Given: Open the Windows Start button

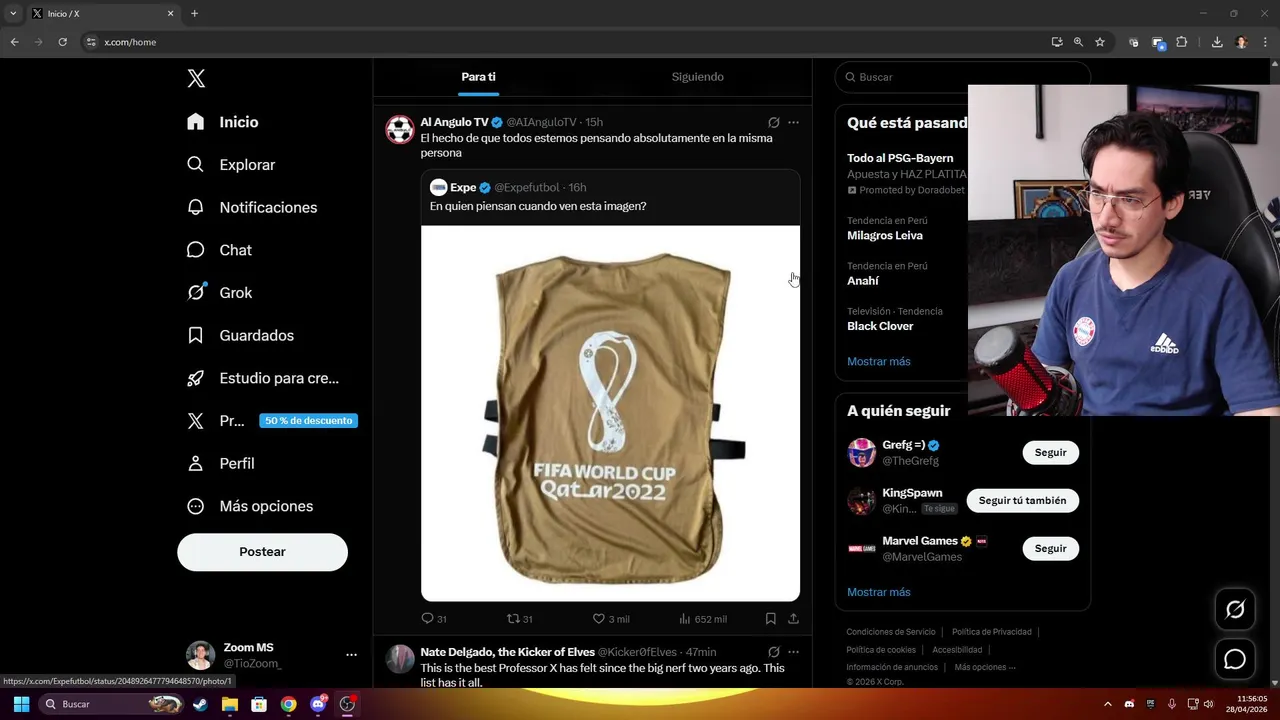Looking at the screenshot, I should click(21, 704).
